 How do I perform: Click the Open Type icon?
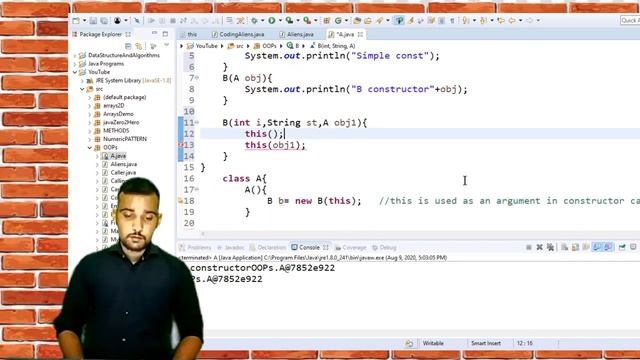coord(357,20)
